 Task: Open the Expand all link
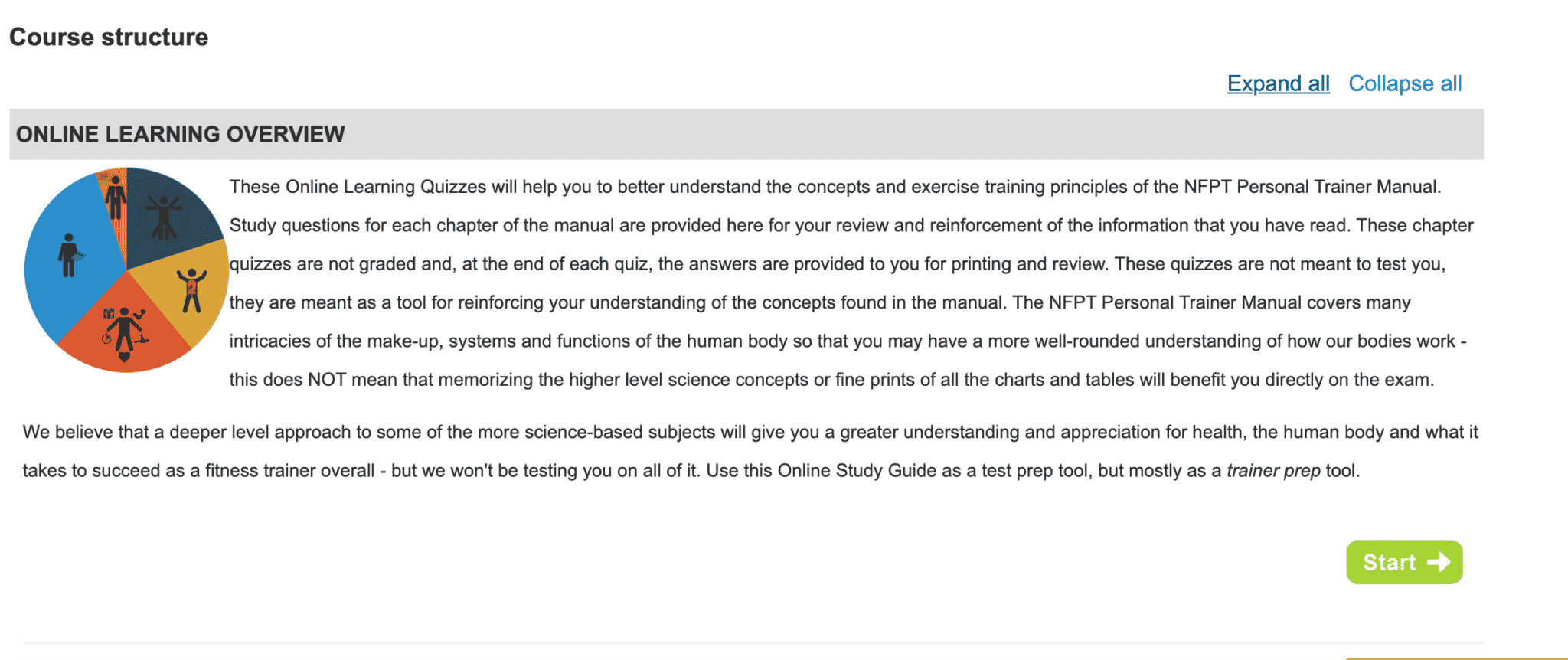(1278, 83)
